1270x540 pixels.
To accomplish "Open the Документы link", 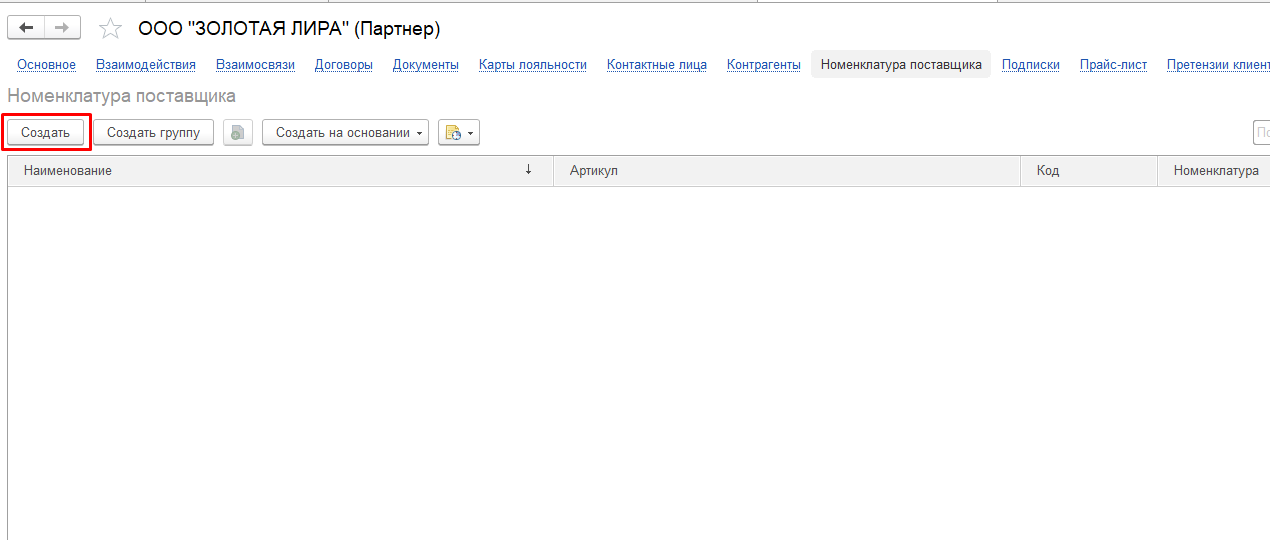I will (x=425, y=65).
